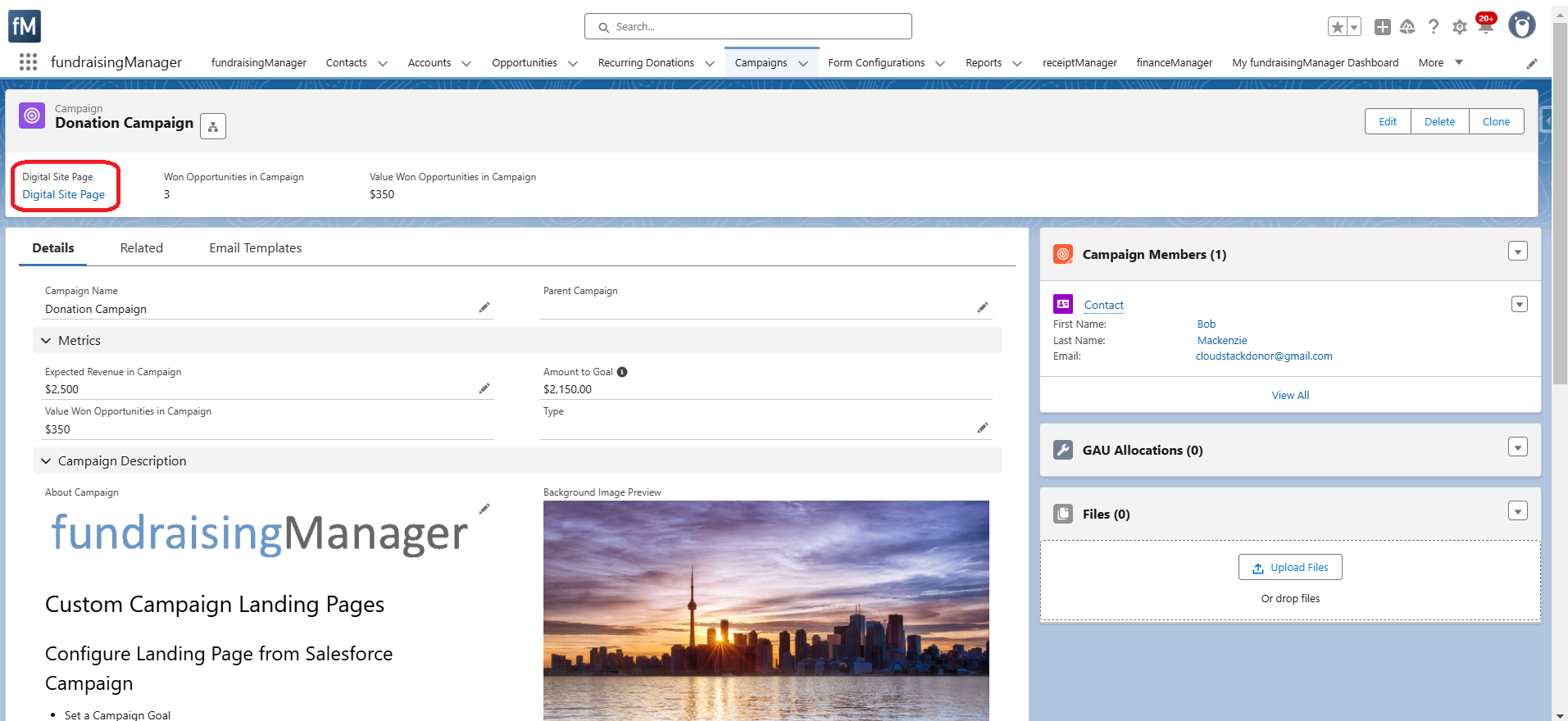Switch to the Email Templates tab
This screenshot has height=721, width=1568.
[x=255, y=247]
